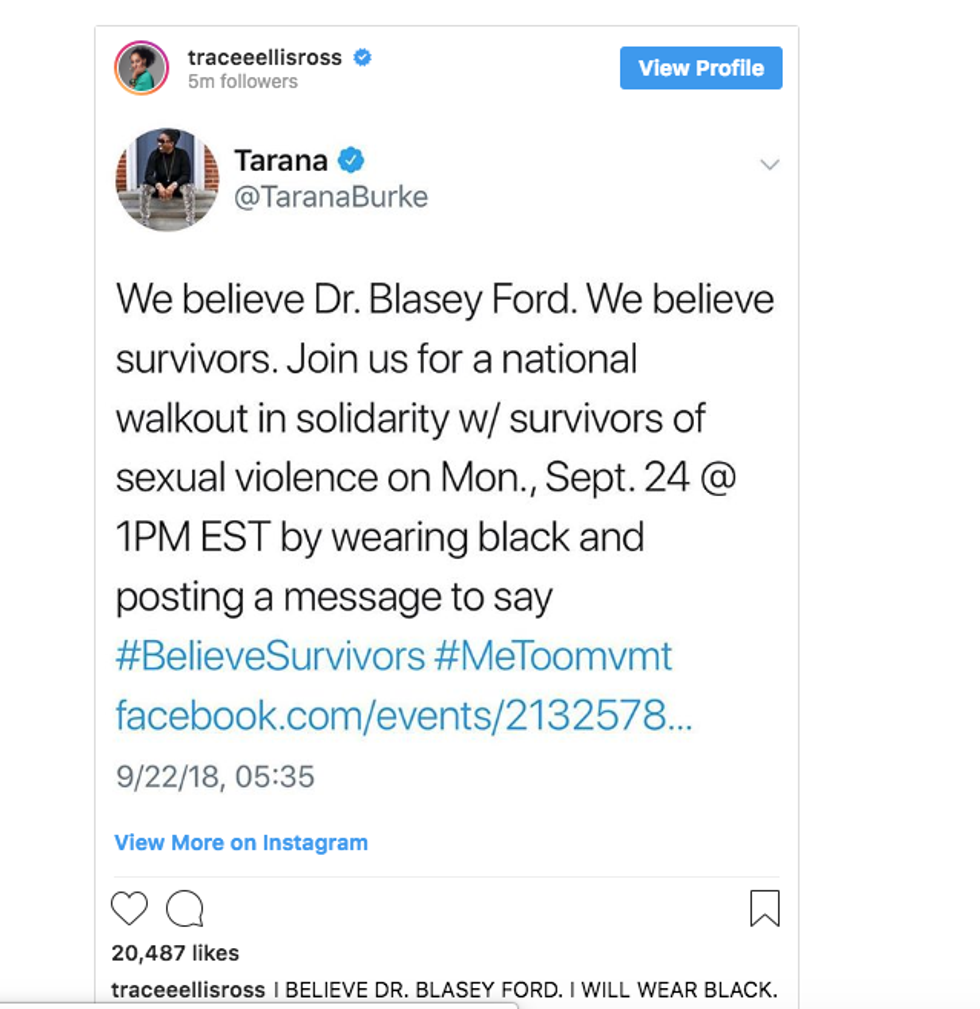980x1009 pixels.
Task: Click traceeellisross username in caption
Action: [x=188, y=990]
